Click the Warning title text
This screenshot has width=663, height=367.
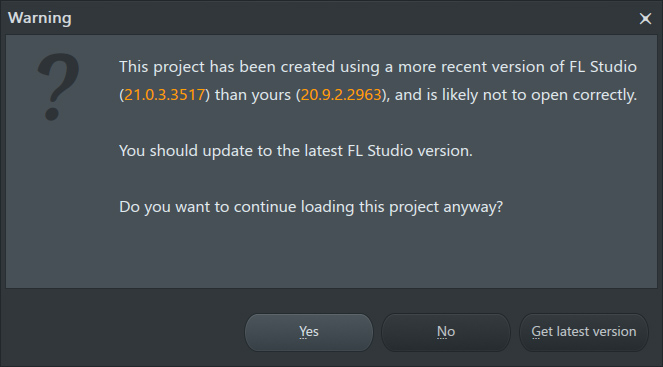40,18
